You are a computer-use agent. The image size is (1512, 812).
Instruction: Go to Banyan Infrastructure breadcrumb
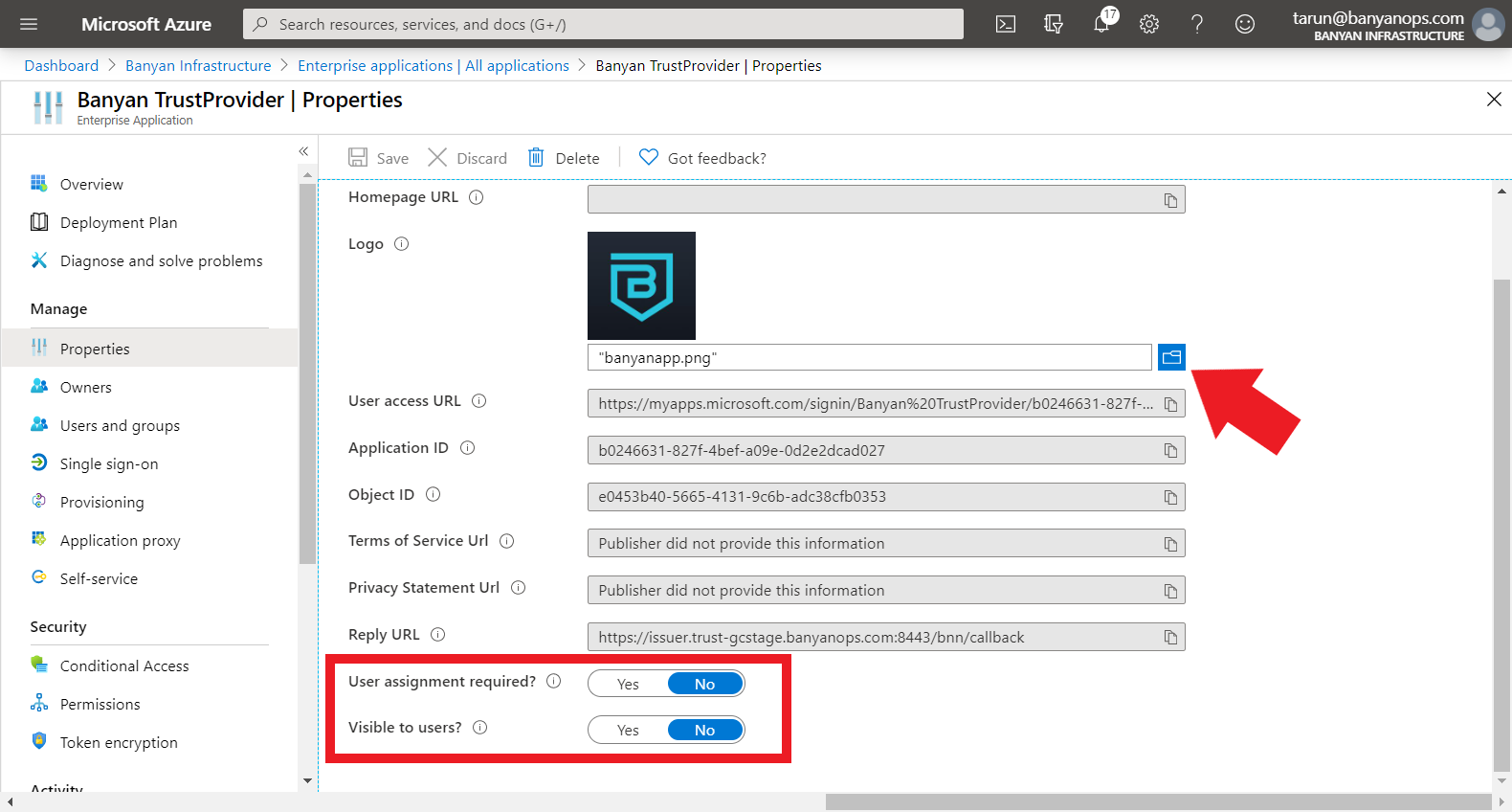pyautogui.click(x=198, y=65)
